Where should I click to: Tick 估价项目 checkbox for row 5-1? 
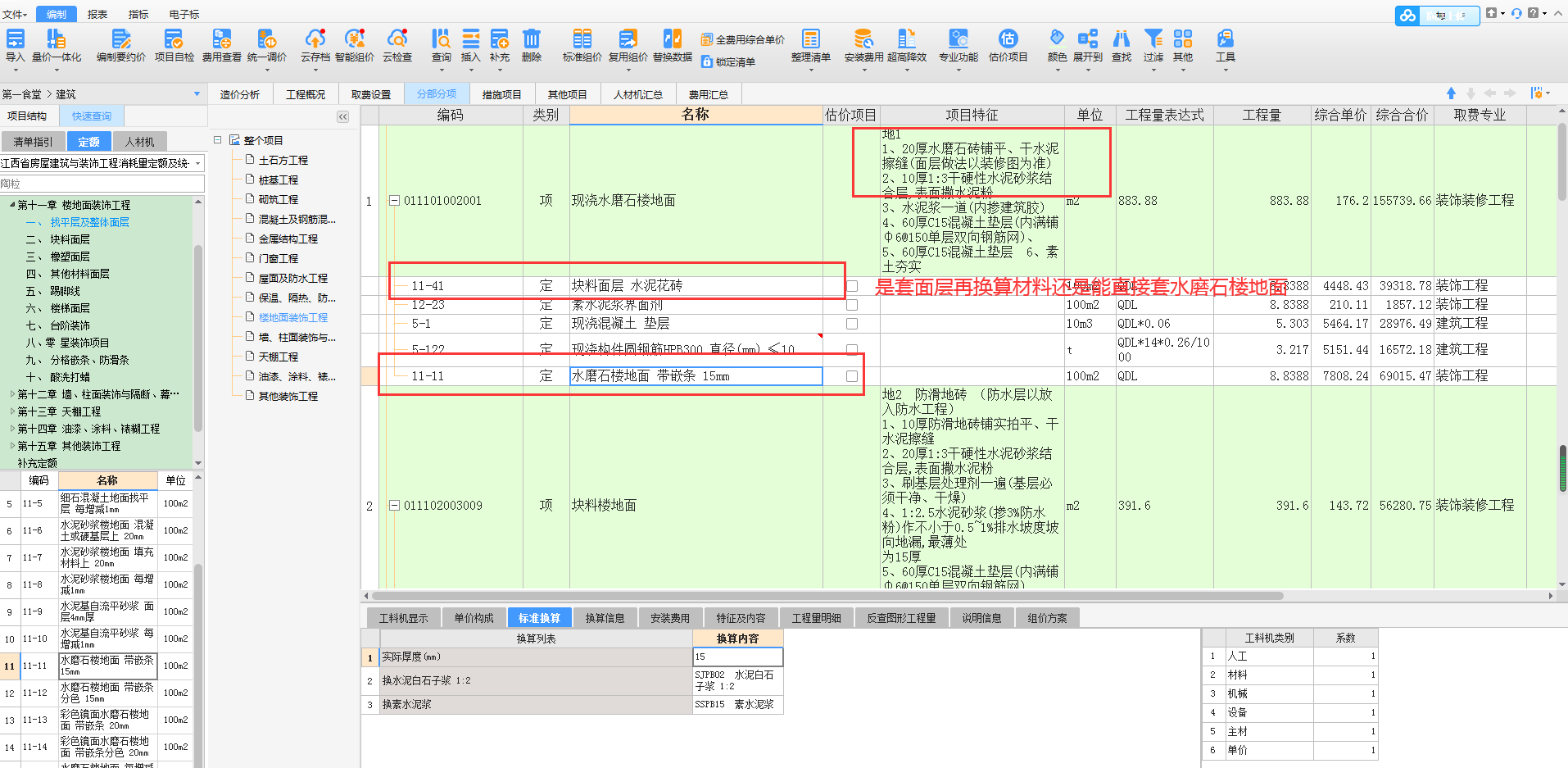click(x=852, y=324)
